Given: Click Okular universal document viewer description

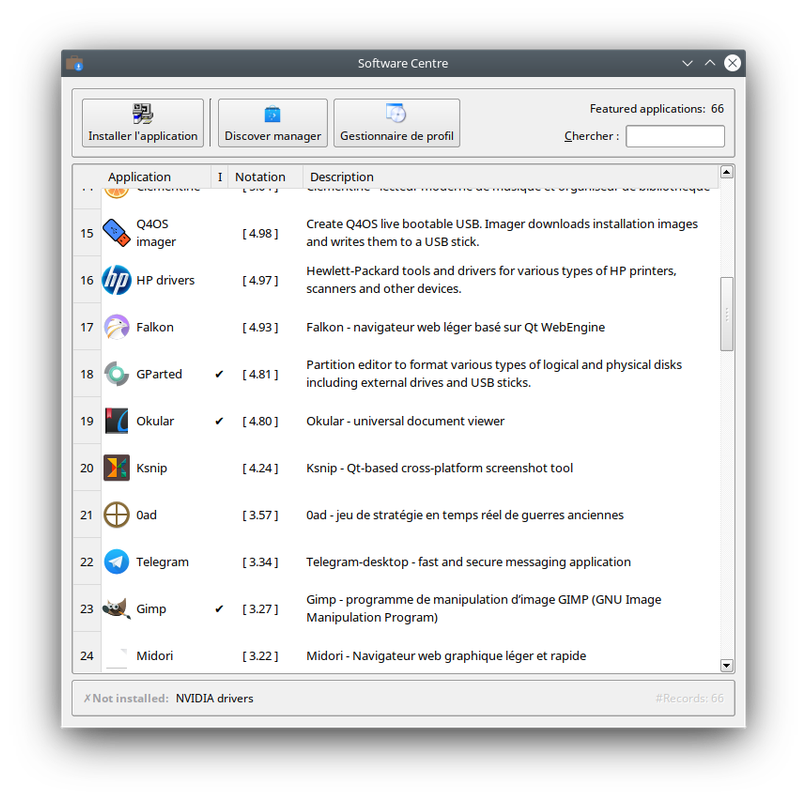Looking at the screenshot, I should [x=405, y=421].
